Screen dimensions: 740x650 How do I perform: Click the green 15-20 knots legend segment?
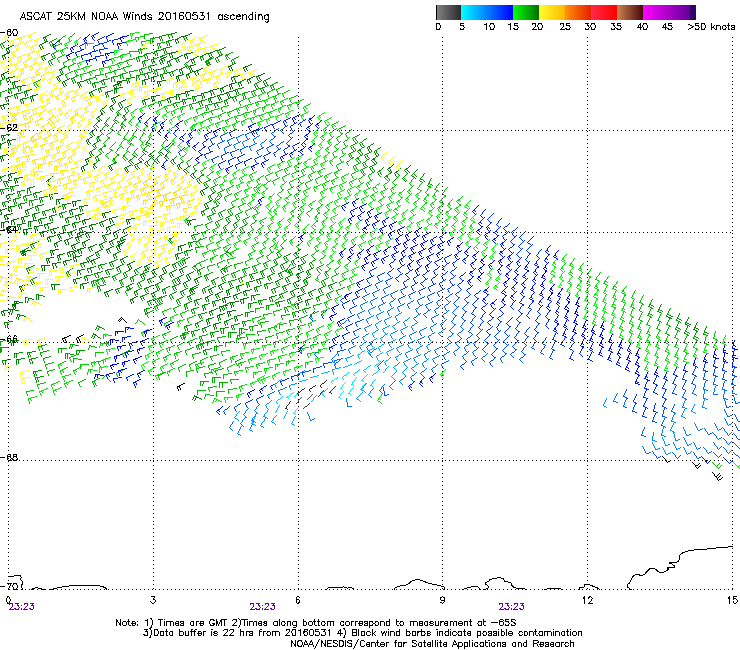526,12
